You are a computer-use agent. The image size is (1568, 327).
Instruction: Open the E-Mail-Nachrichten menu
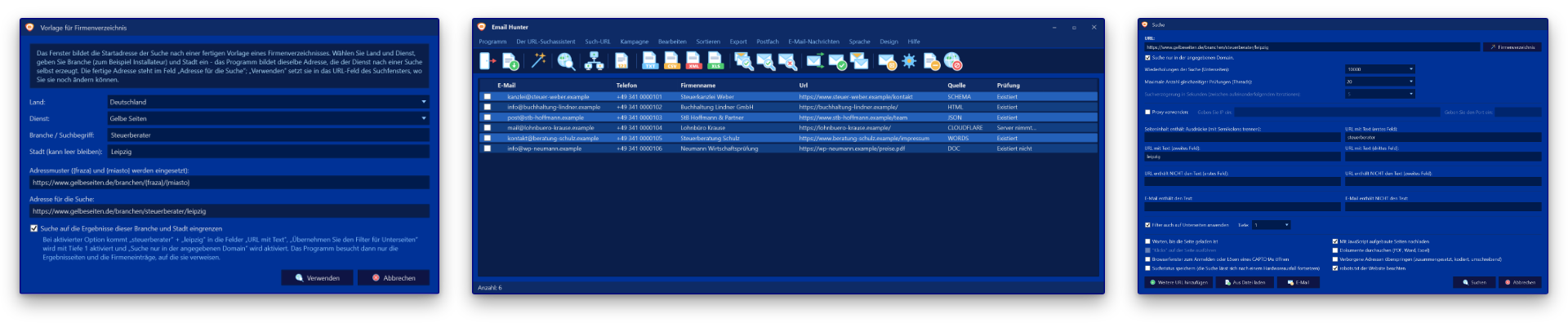click(x=813, y=42)
